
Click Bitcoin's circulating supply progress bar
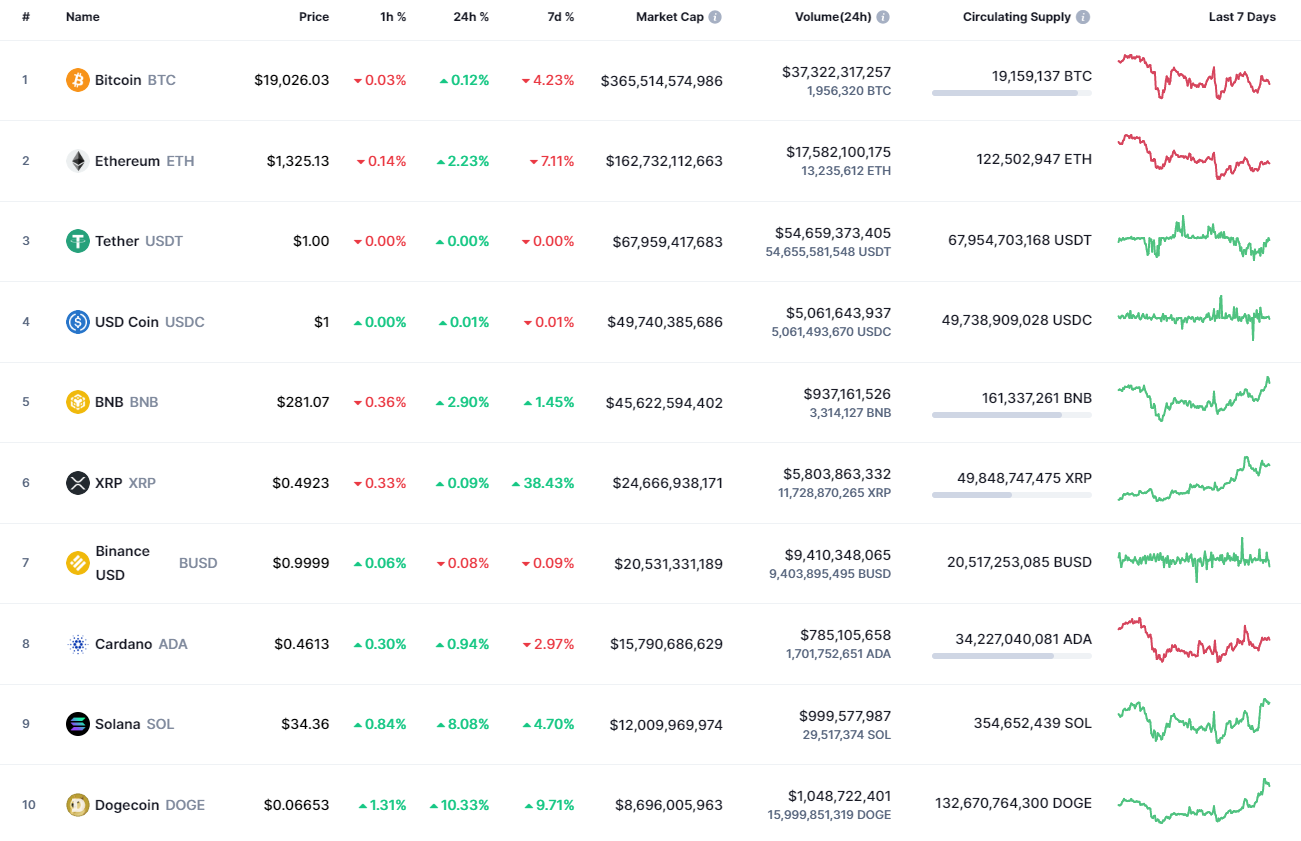click(1012, 93)
